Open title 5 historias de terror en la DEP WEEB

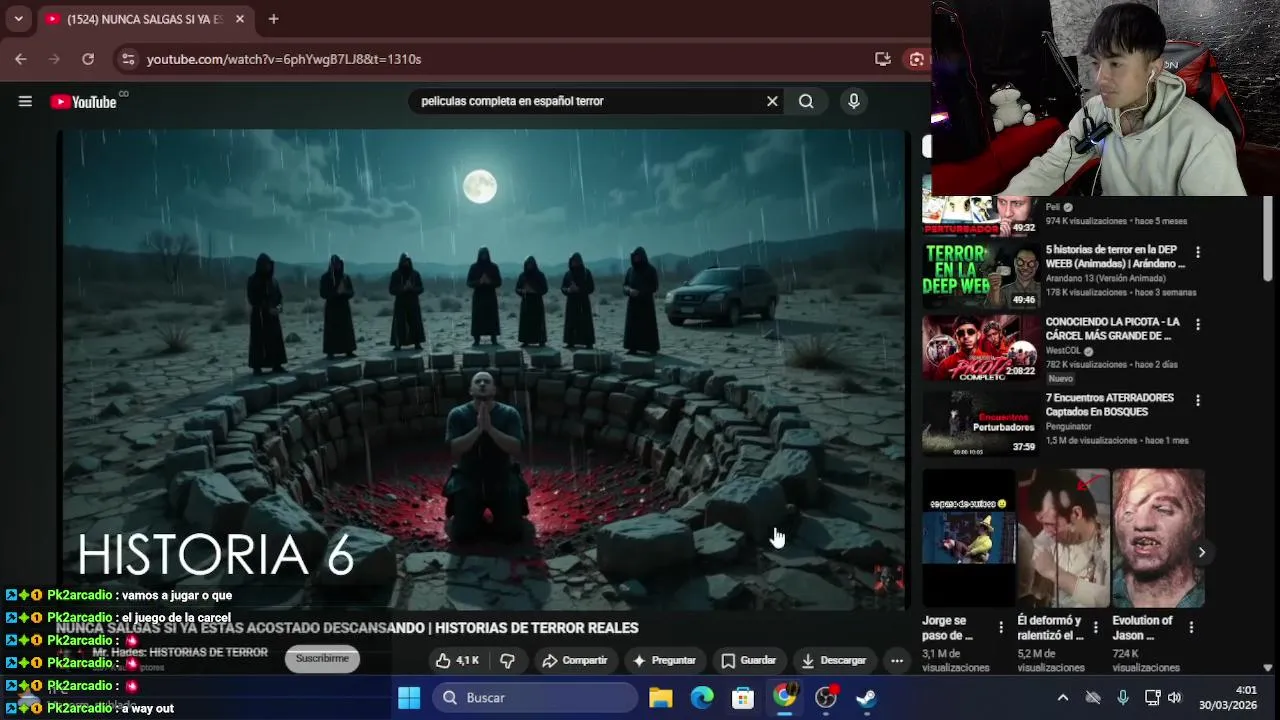[x=1115, y=257]
